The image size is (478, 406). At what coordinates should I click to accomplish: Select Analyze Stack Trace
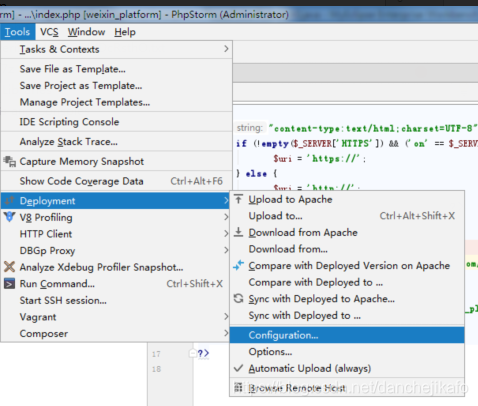[116, 142]
